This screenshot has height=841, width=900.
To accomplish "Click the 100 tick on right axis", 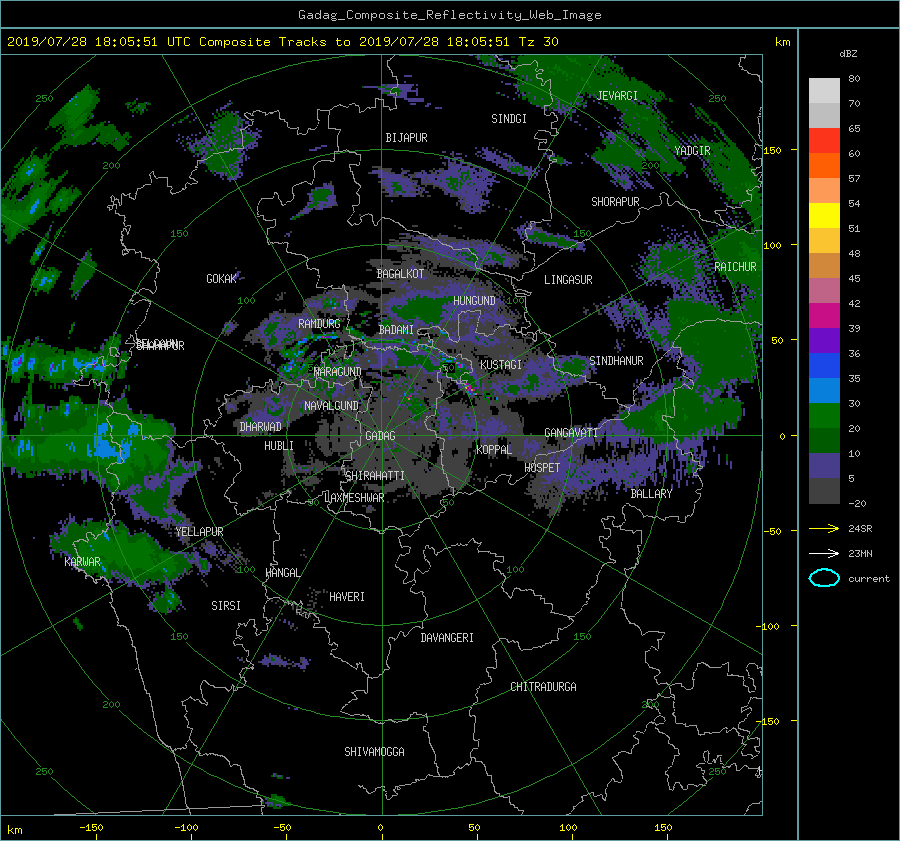I will click(772, 245).
